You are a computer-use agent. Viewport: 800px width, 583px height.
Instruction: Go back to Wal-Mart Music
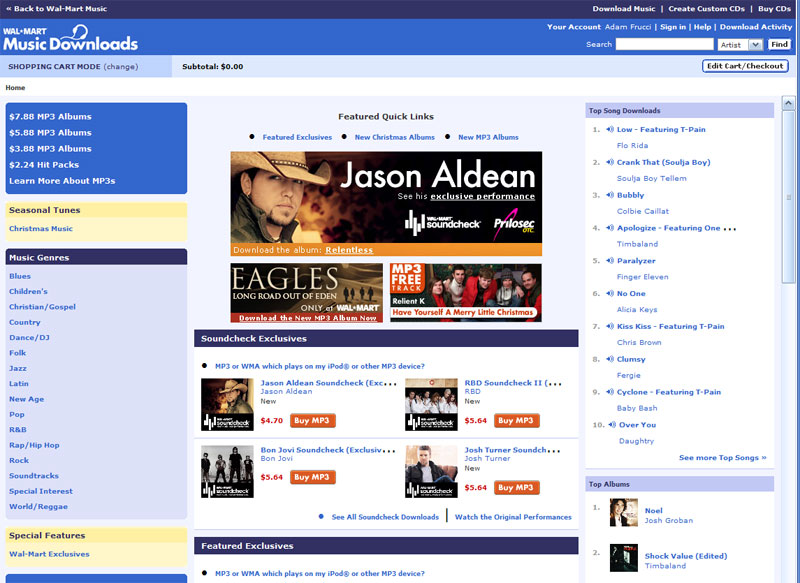point(57,9)
